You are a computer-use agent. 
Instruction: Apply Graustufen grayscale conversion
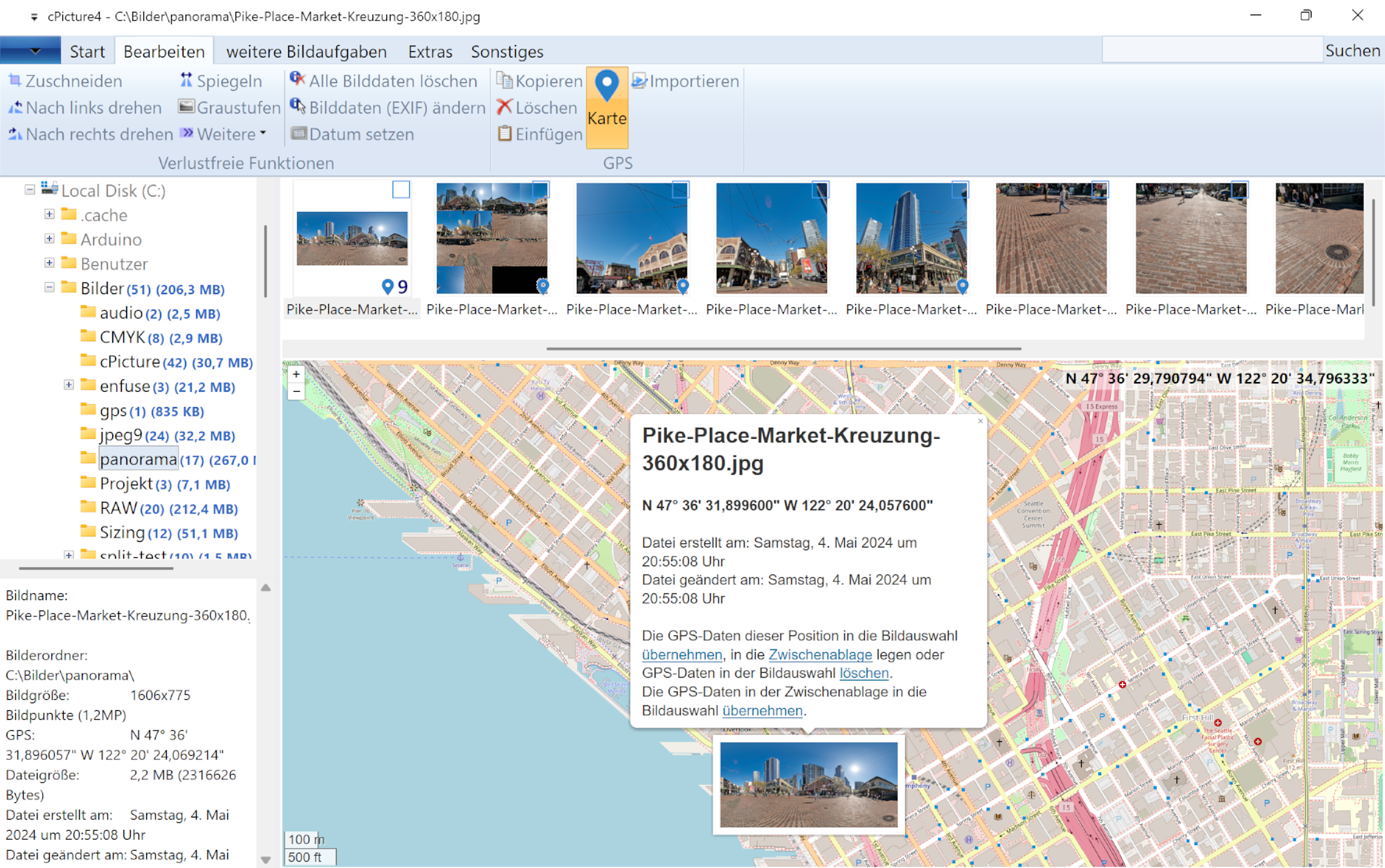(229, 108)
